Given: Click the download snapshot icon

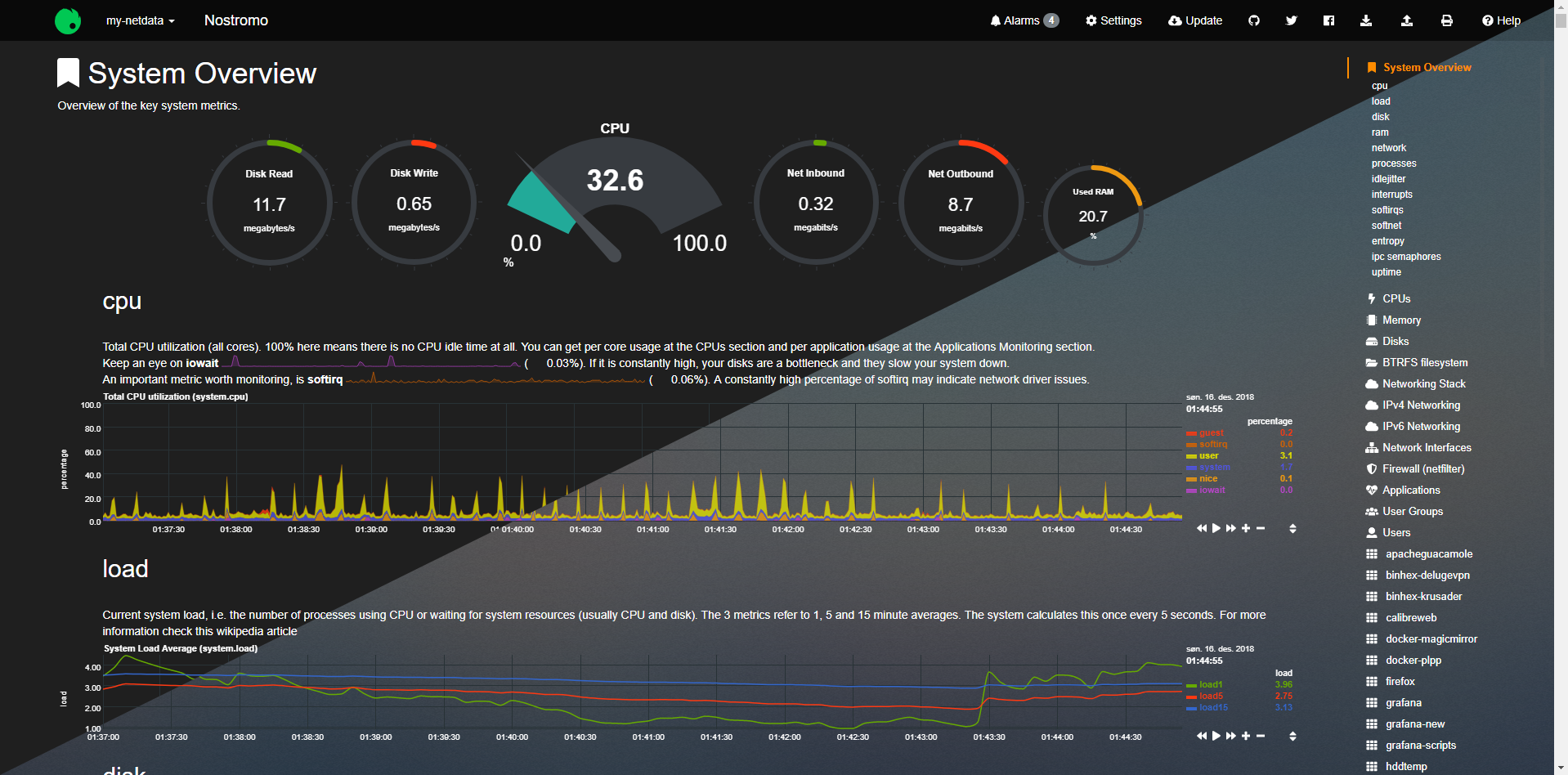Looking at the screenshot, I should pyautogui.click(x=1366, y=20).
